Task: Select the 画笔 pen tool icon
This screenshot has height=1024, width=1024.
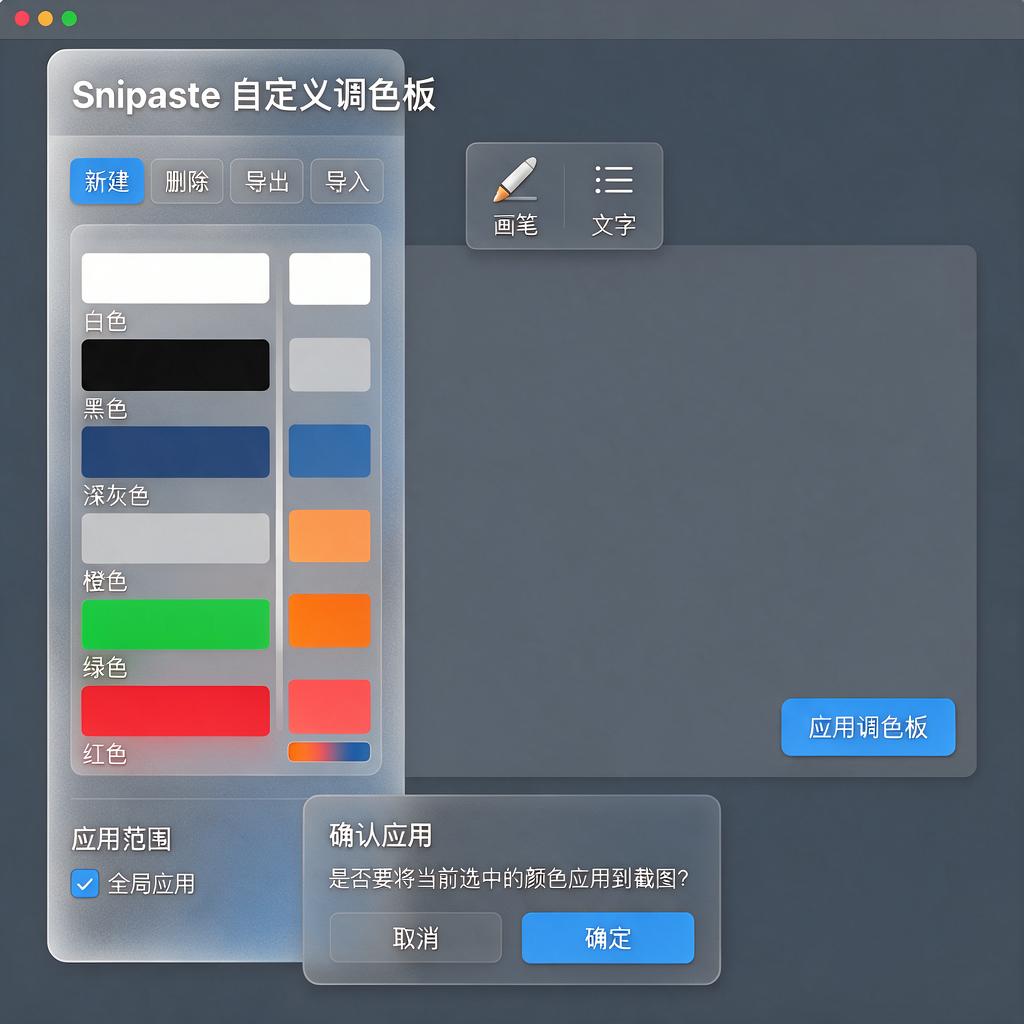Action: 515,180
